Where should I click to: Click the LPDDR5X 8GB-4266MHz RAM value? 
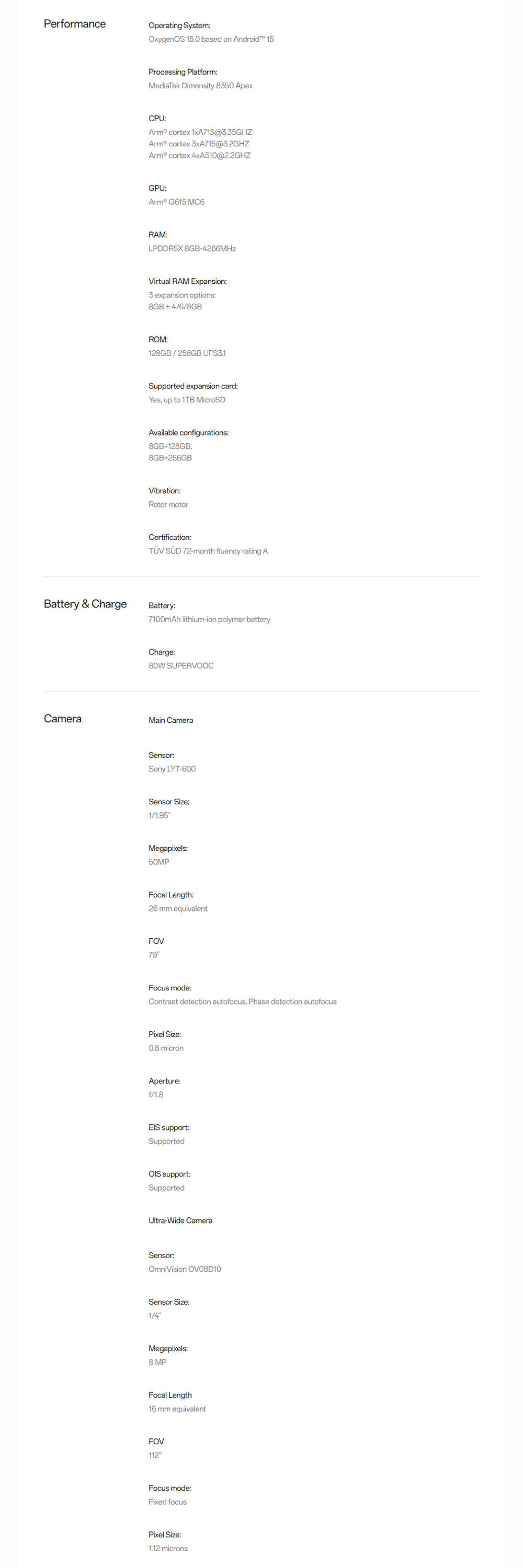click(x=192, y=248)
